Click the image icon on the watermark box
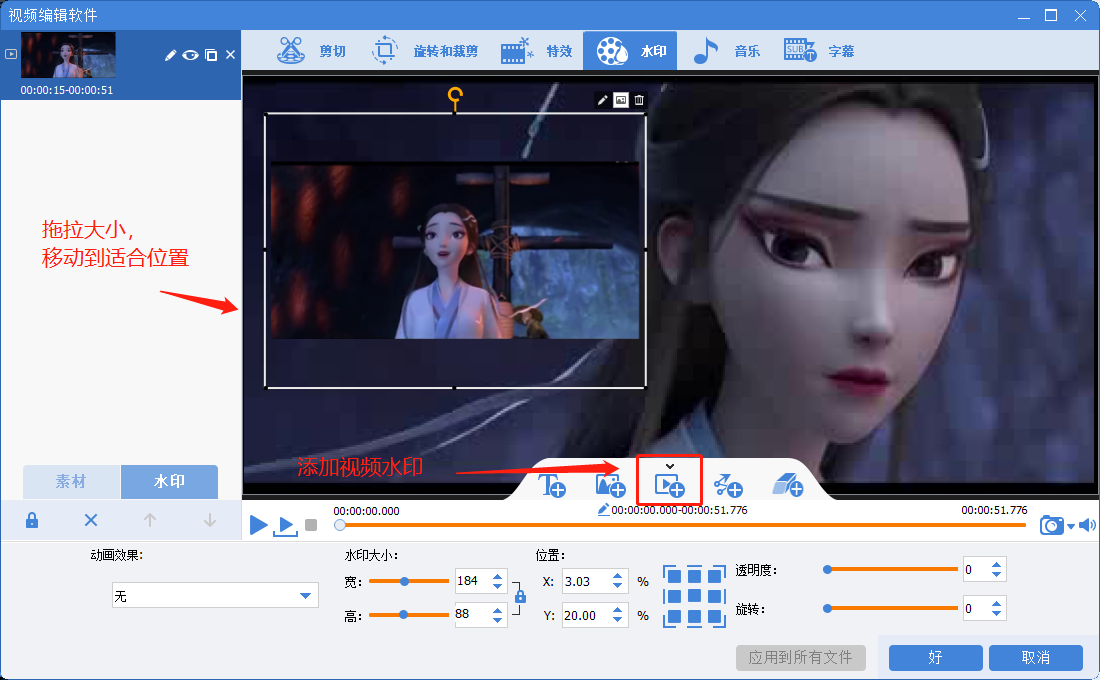1100x680 pixels. tap(621, 100)
